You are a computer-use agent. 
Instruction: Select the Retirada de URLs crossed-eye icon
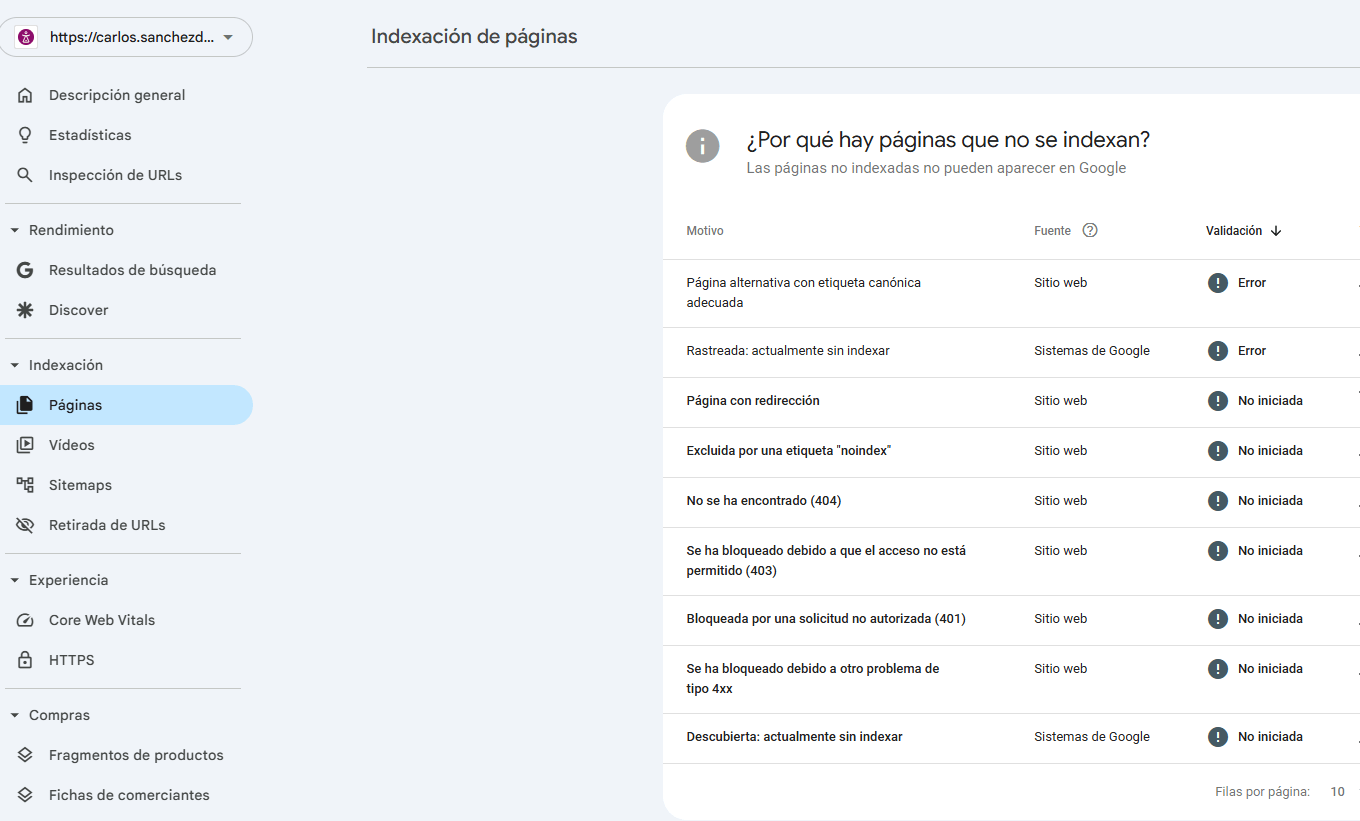[25, 524]
